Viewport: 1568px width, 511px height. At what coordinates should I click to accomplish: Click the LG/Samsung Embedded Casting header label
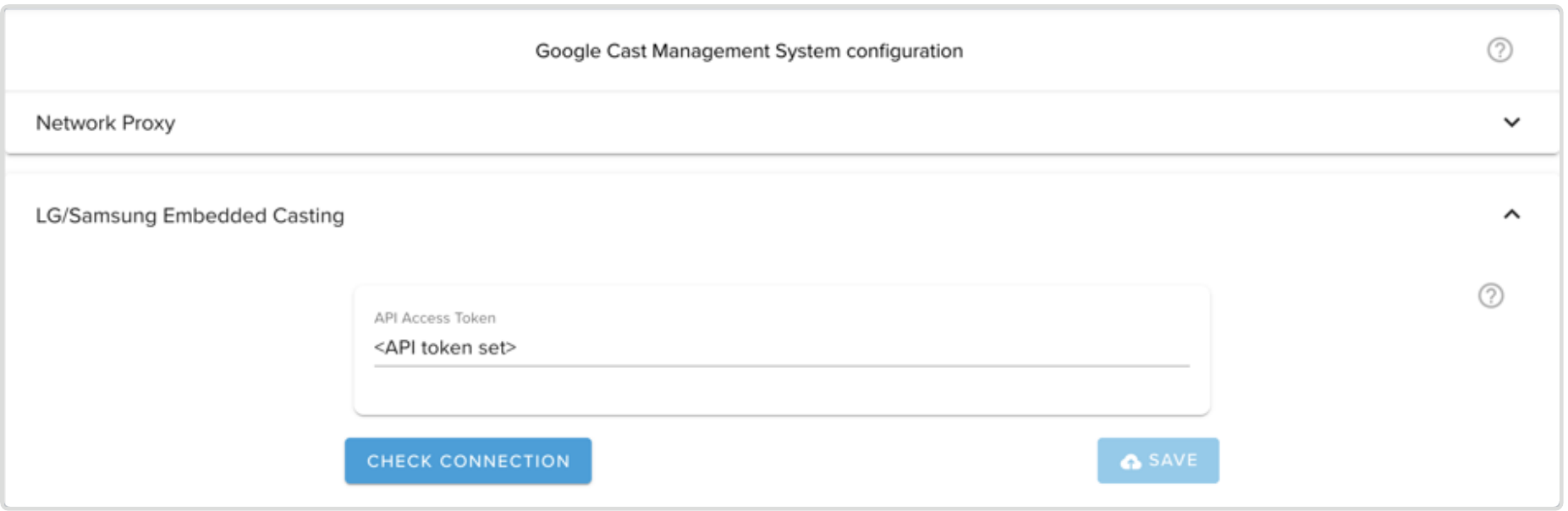(x=190, y=216)
